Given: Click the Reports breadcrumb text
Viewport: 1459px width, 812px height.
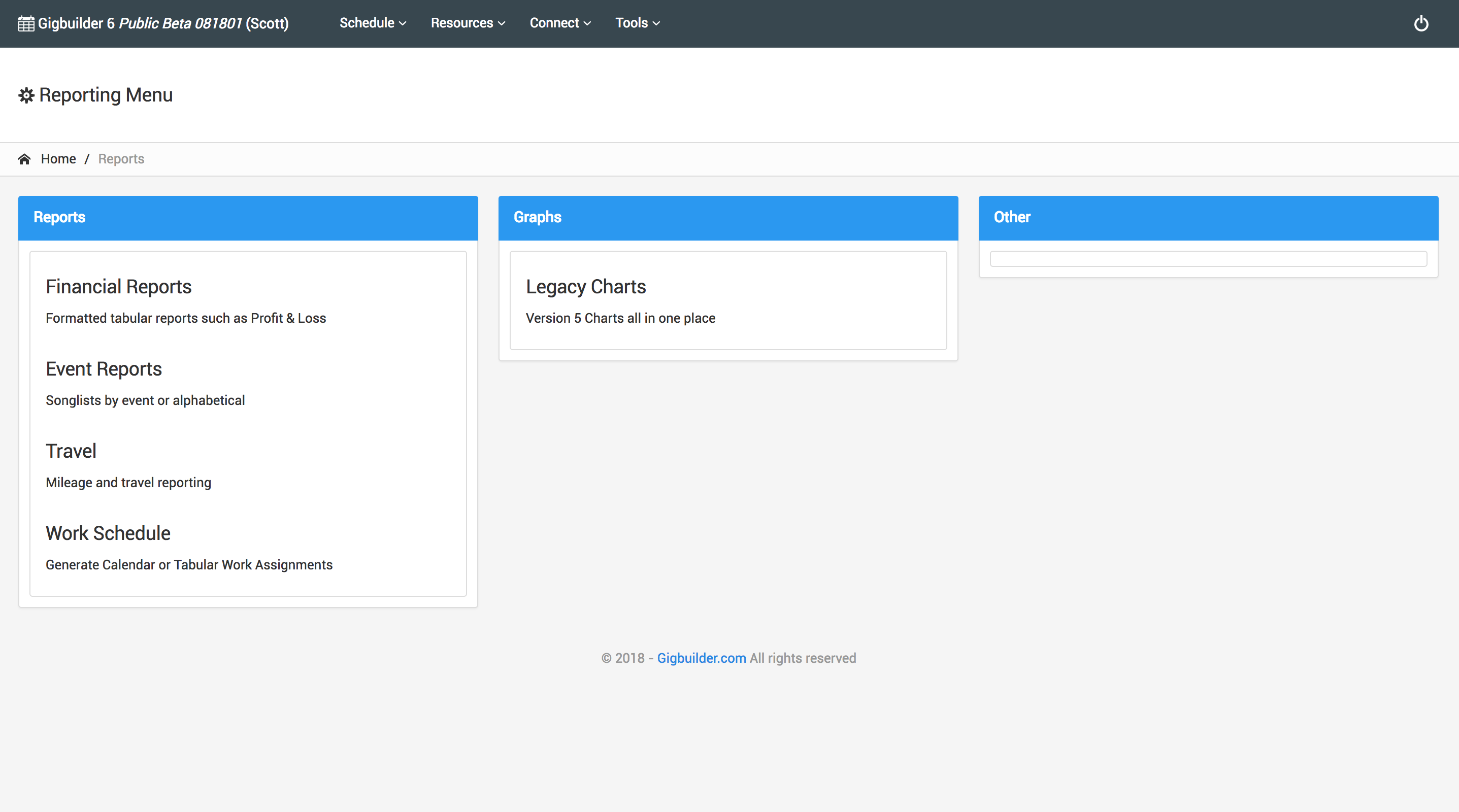Looking at the screenshot, I should 121,159.
